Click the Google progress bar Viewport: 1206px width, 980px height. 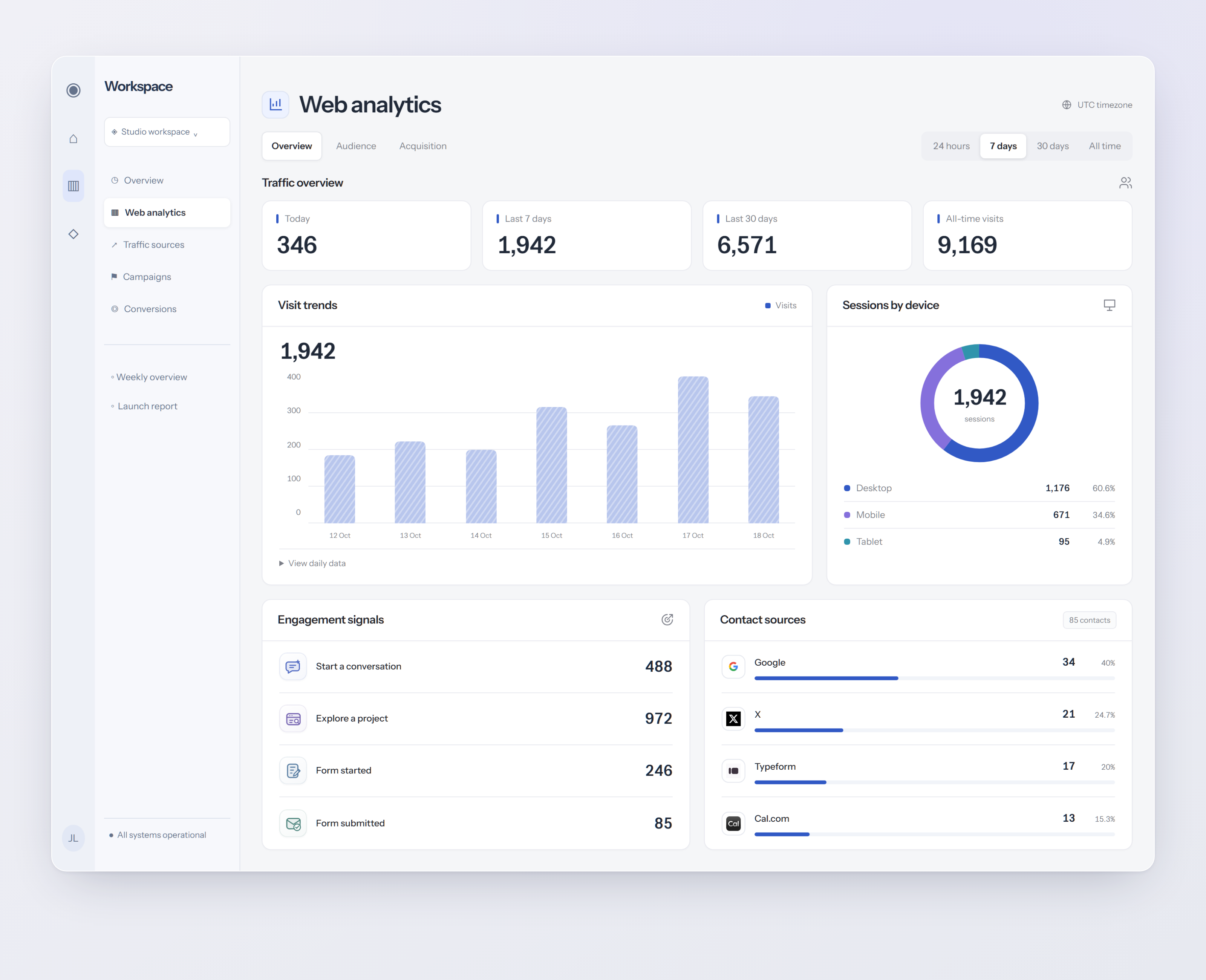tap(935, 678)
